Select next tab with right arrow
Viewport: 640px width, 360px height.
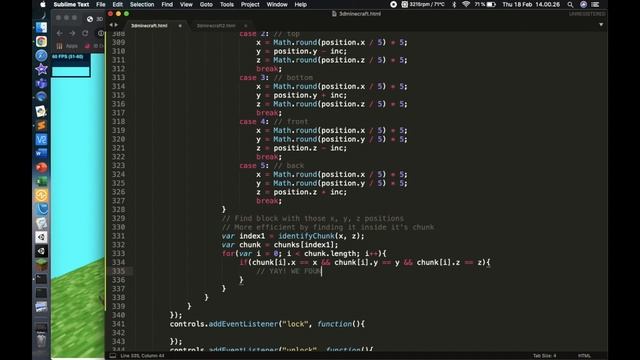click(x=116, y=25)
